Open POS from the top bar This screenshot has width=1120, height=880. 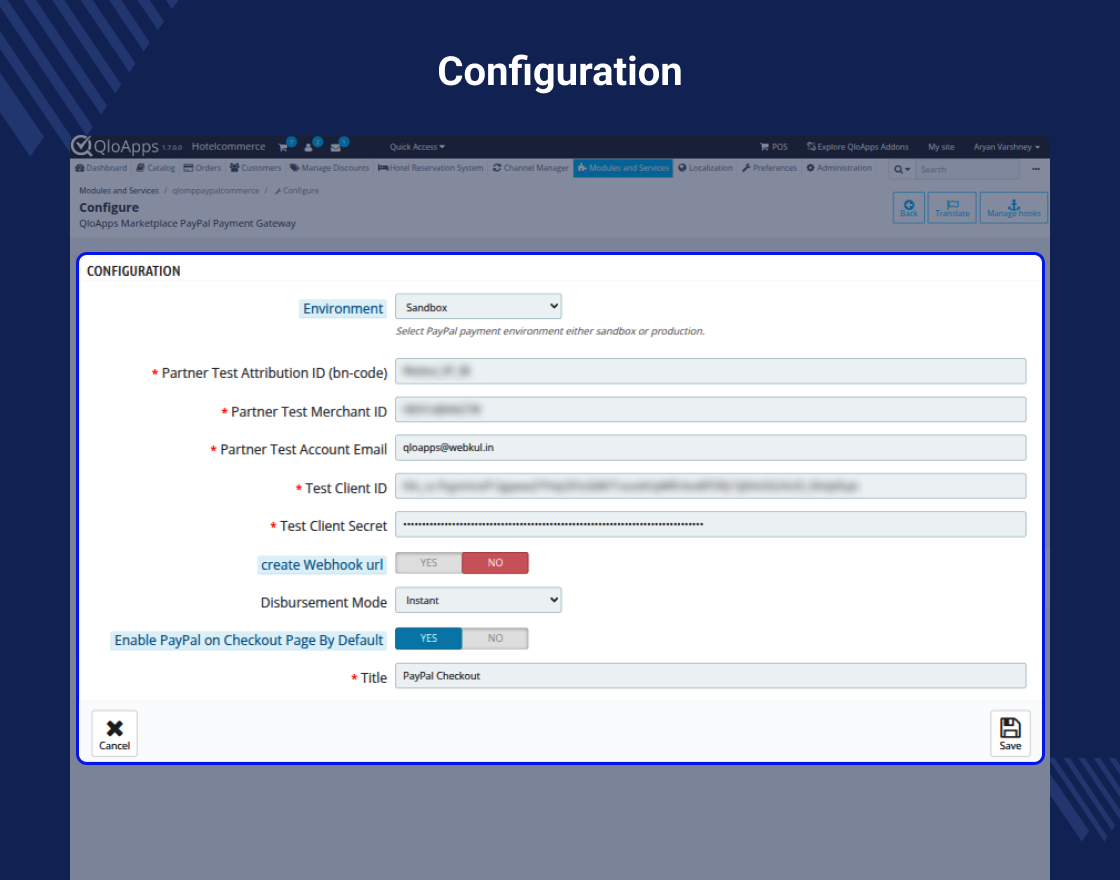click(x=774, y=147)
